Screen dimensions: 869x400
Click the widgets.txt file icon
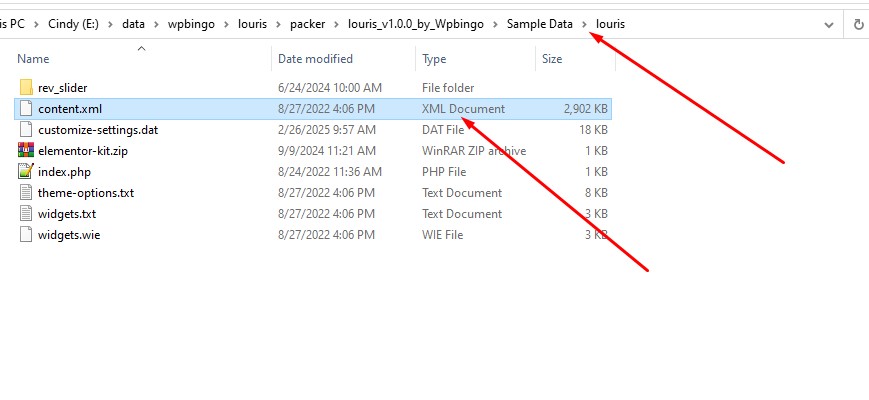point(27,214)
